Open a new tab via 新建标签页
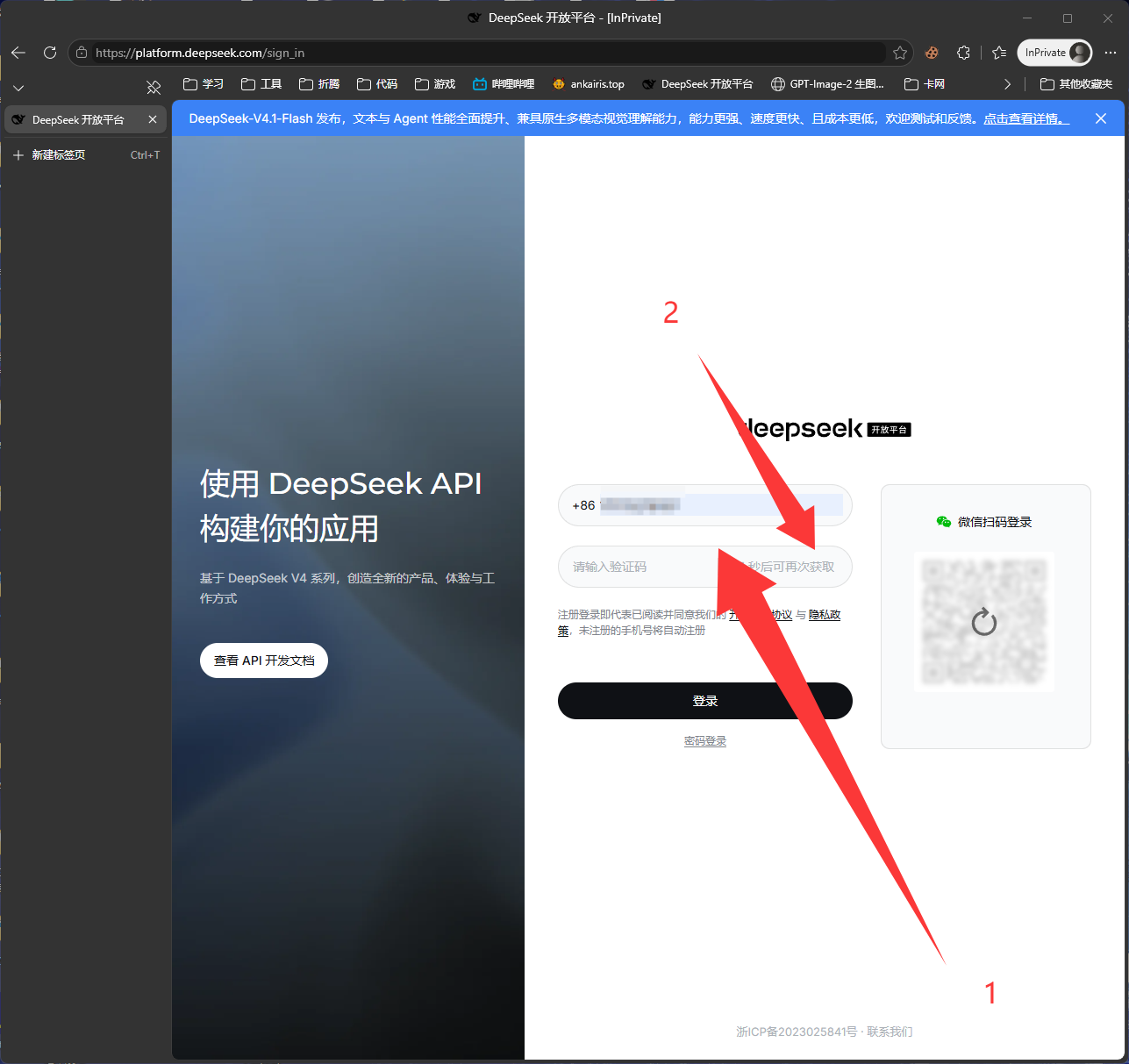This screenshot has height=1064, width=1129. pyautogui.click(x=85, y=155)
